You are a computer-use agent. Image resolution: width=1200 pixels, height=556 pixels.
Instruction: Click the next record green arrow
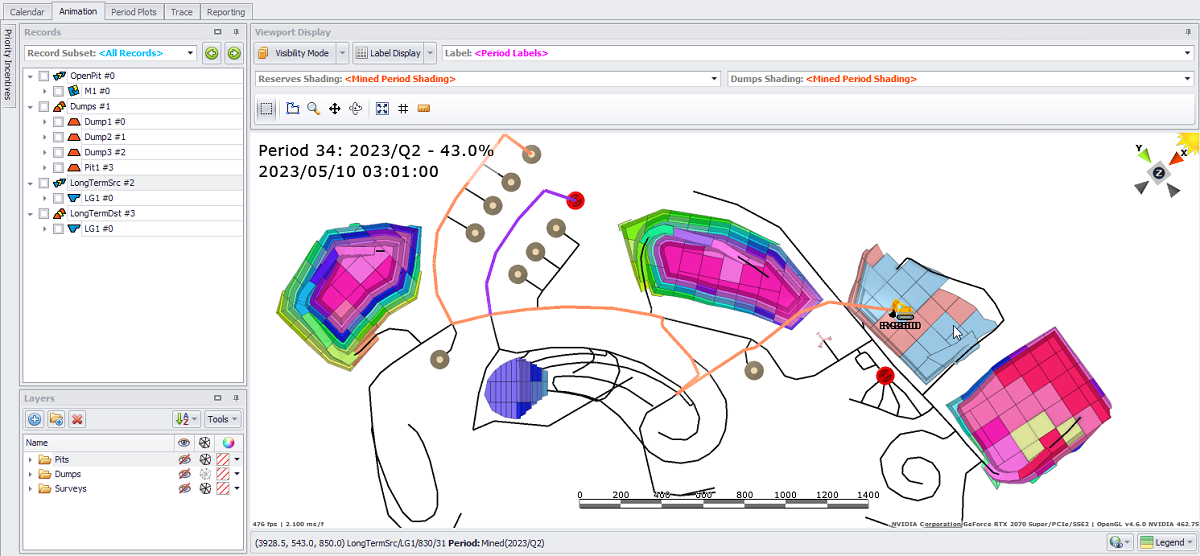click(233, 53)
